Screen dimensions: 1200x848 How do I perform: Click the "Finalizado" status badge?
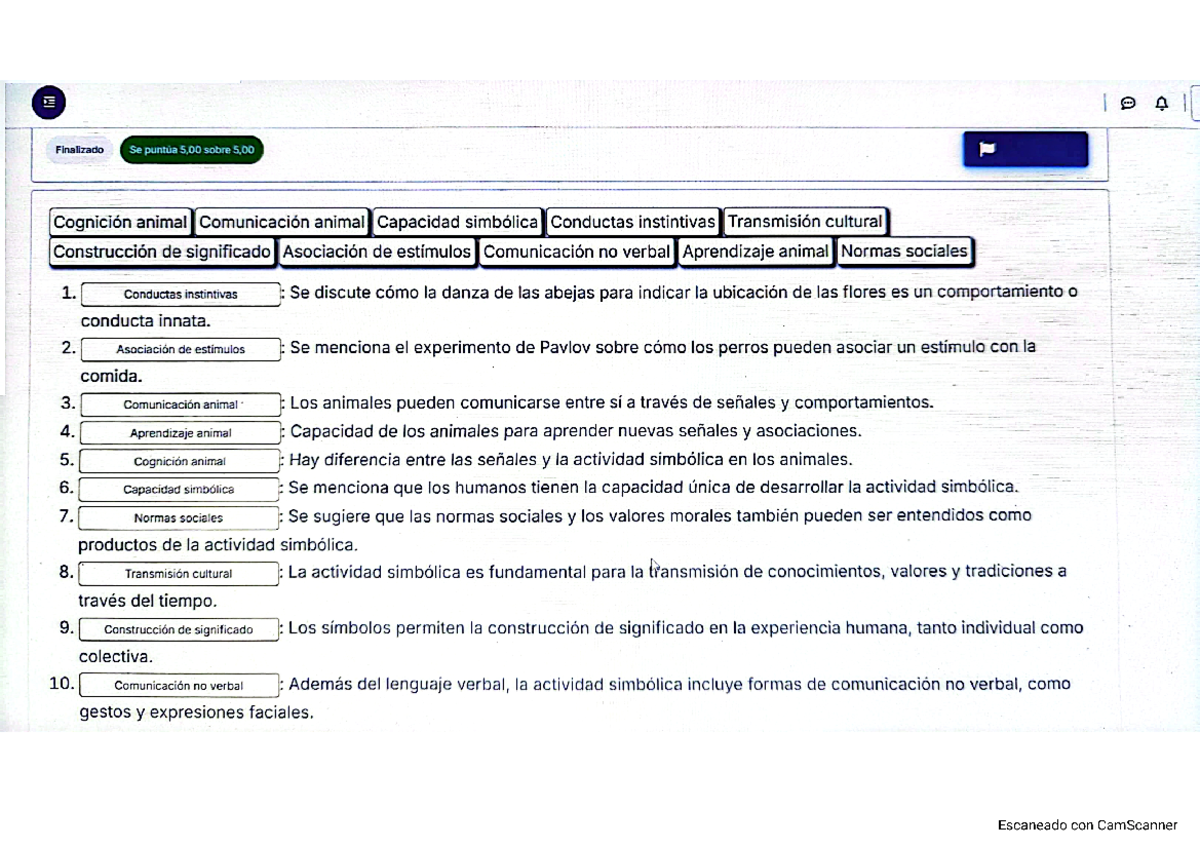(78, 148)
